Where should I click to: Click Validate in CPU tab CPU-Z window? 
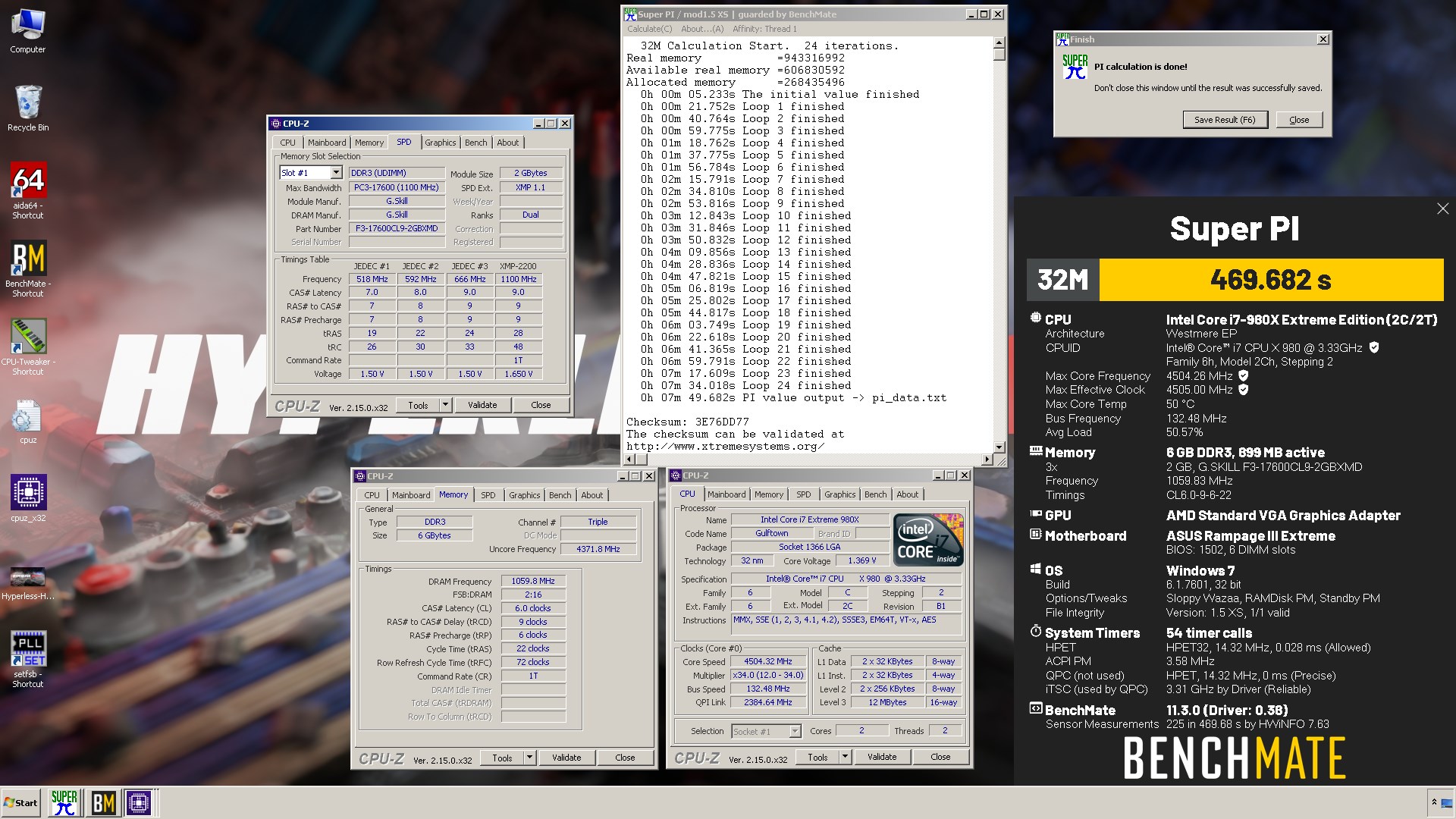coord(882,756)
